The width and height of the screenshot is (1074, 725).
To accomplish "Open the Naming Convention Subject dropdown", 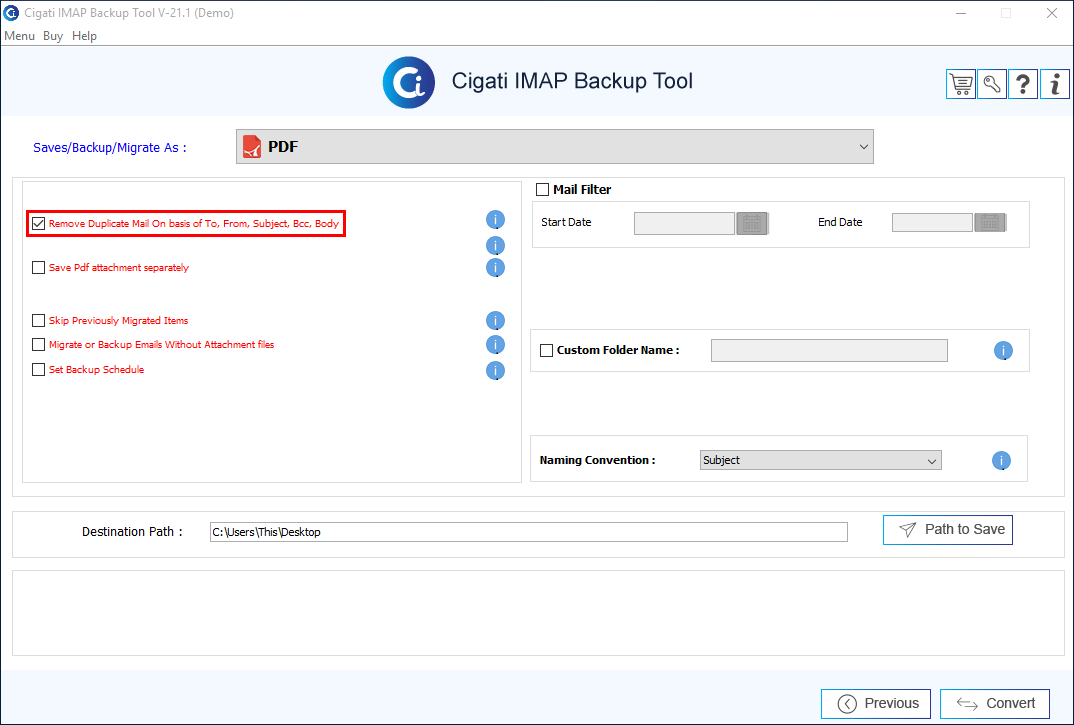I will 821,460.
